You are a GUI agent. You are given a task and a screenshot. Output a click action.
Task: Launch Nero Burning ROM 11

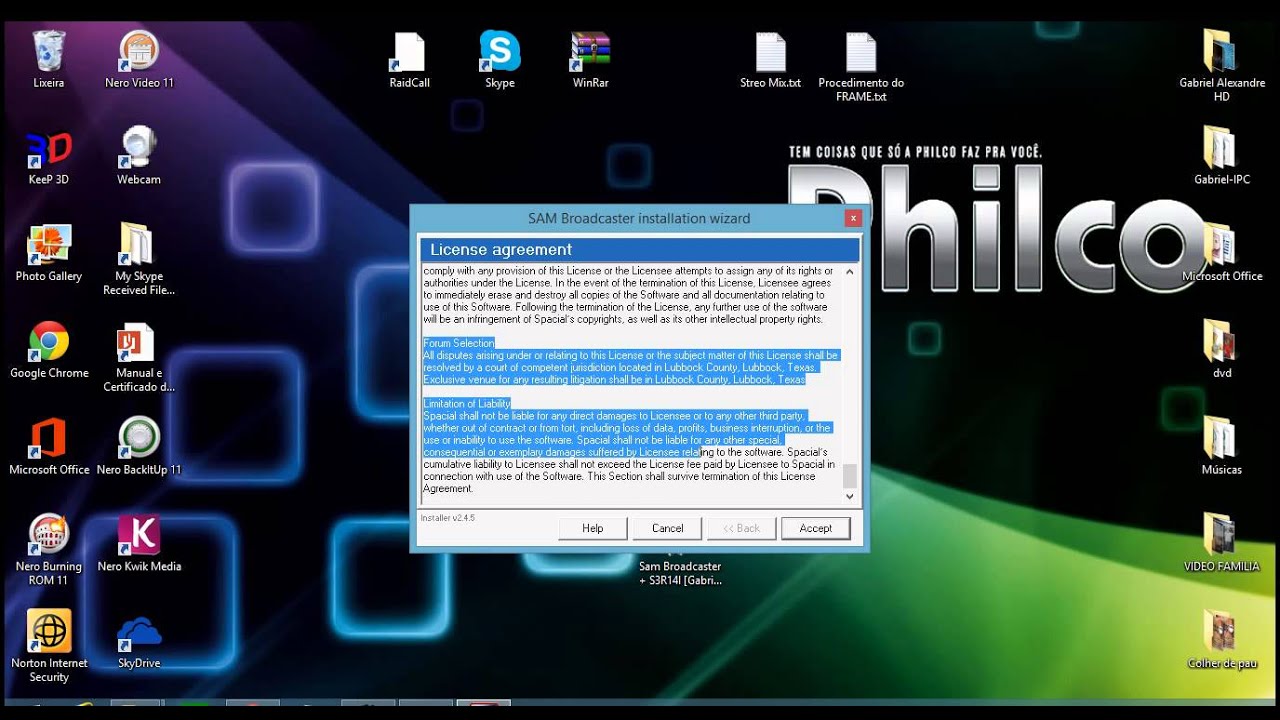click(x=48, y=550)
